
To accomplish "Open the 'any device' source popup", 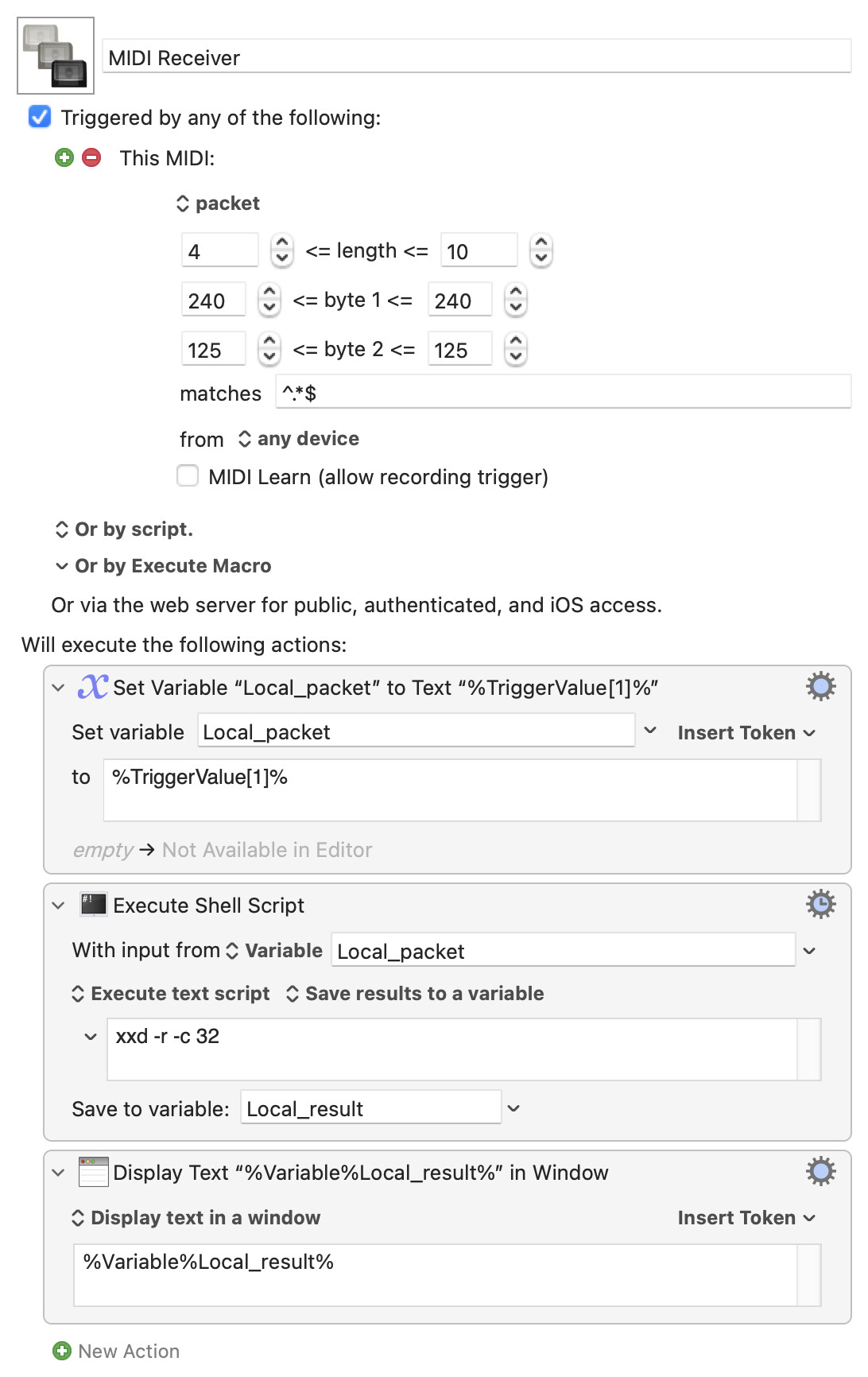I will pos(299,439).
